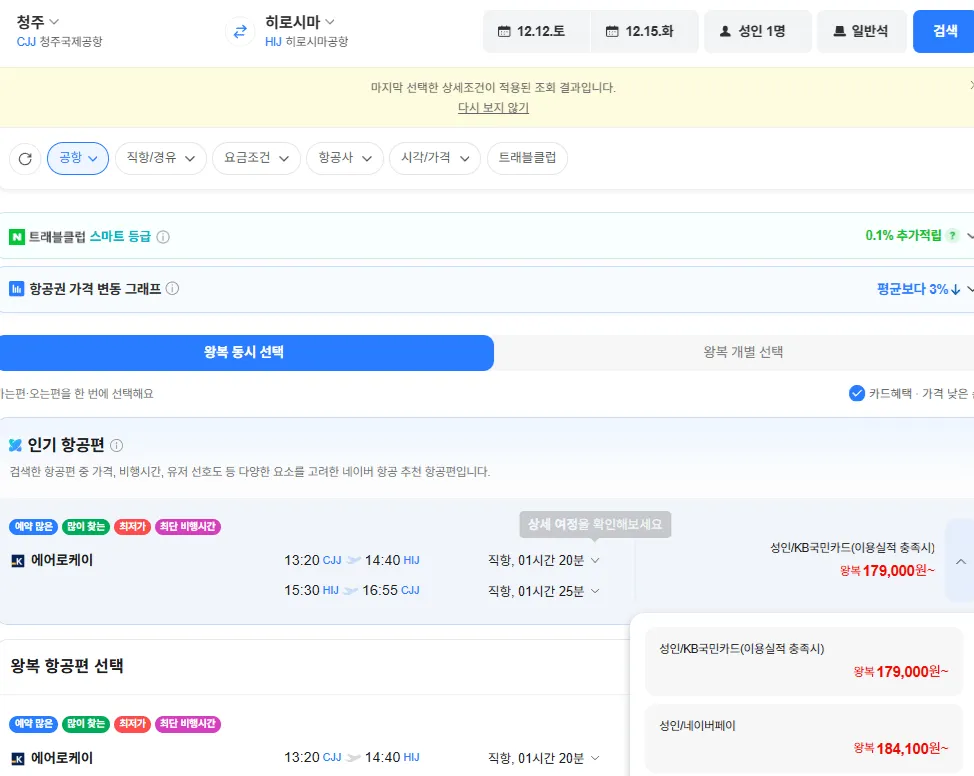Click the Naver N logo icon
974x776 pixels.
17,237
